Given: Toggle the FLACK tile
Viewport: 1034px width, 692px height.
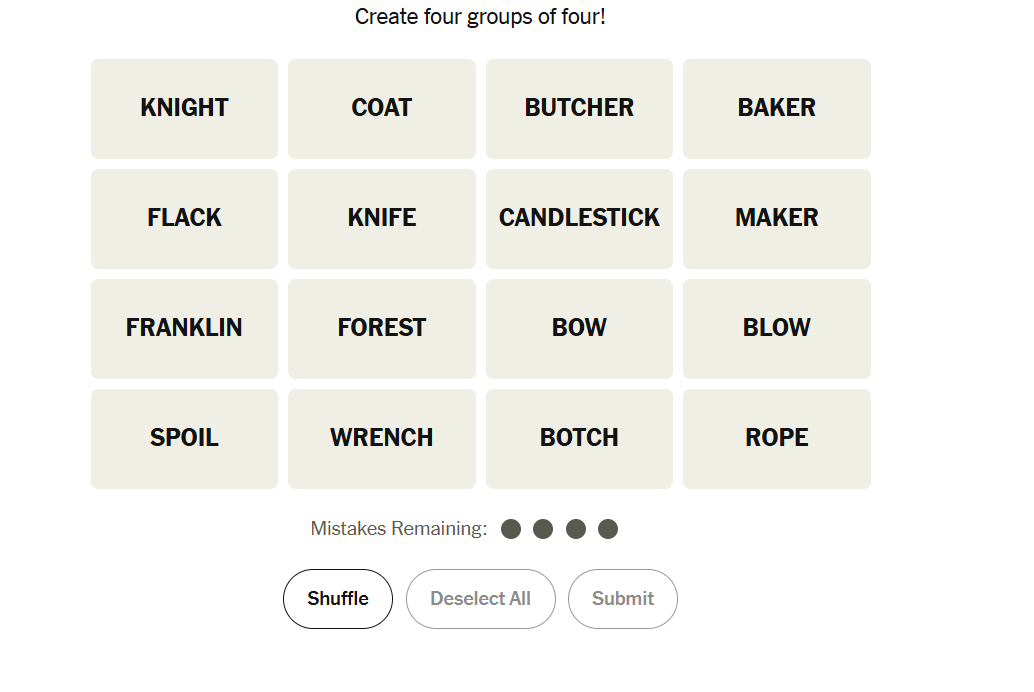Looking at the screenshot, I should pyautogui.click(x=184, y=218).
